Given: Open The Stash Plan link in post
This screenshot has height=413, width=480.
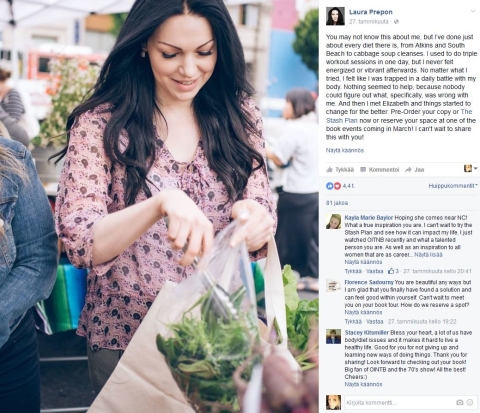Looking at the screenshot, I should pos(399,116).
